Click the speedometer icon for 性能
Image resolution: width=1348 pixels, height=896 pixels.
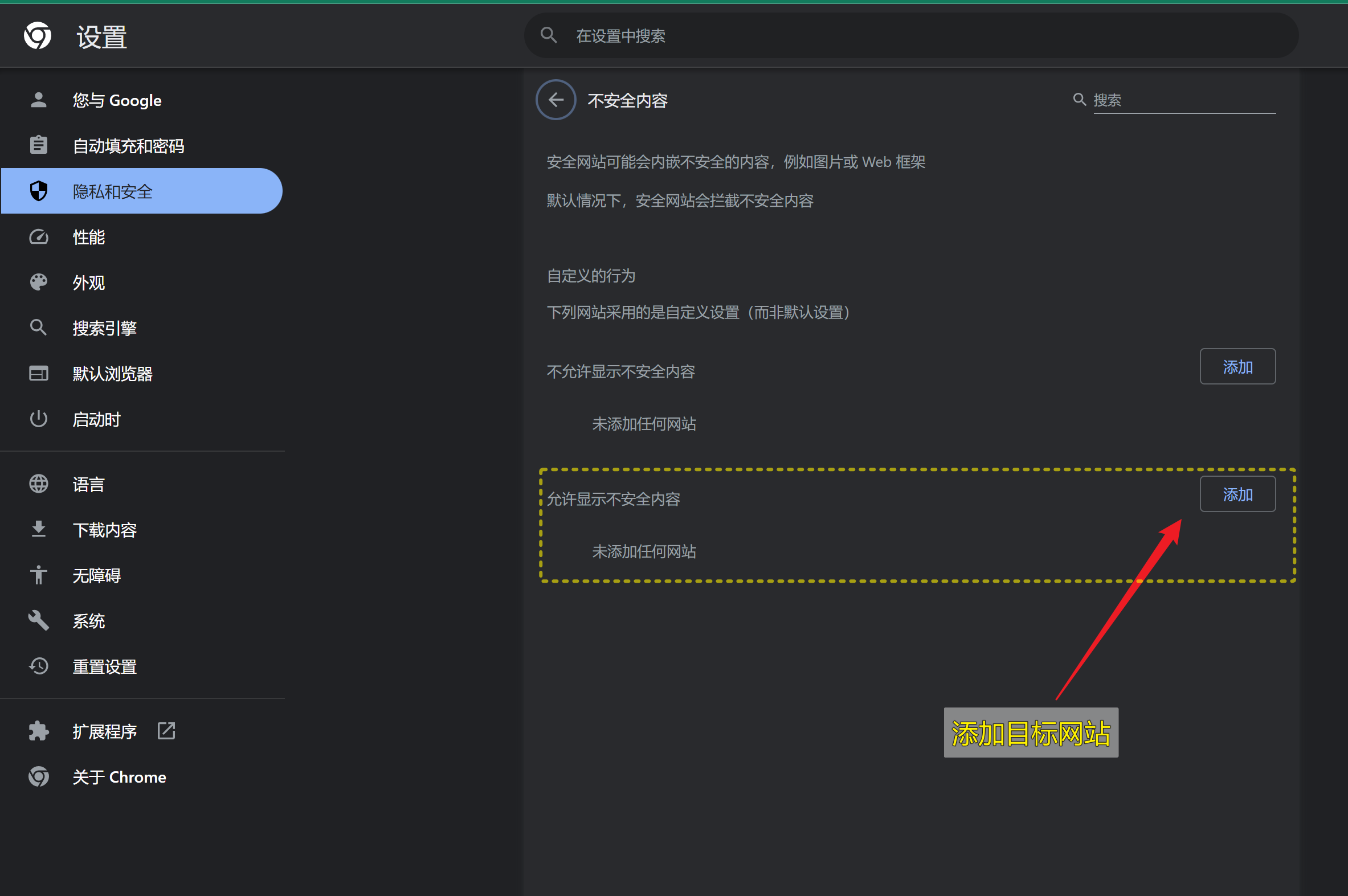[38, 236]
